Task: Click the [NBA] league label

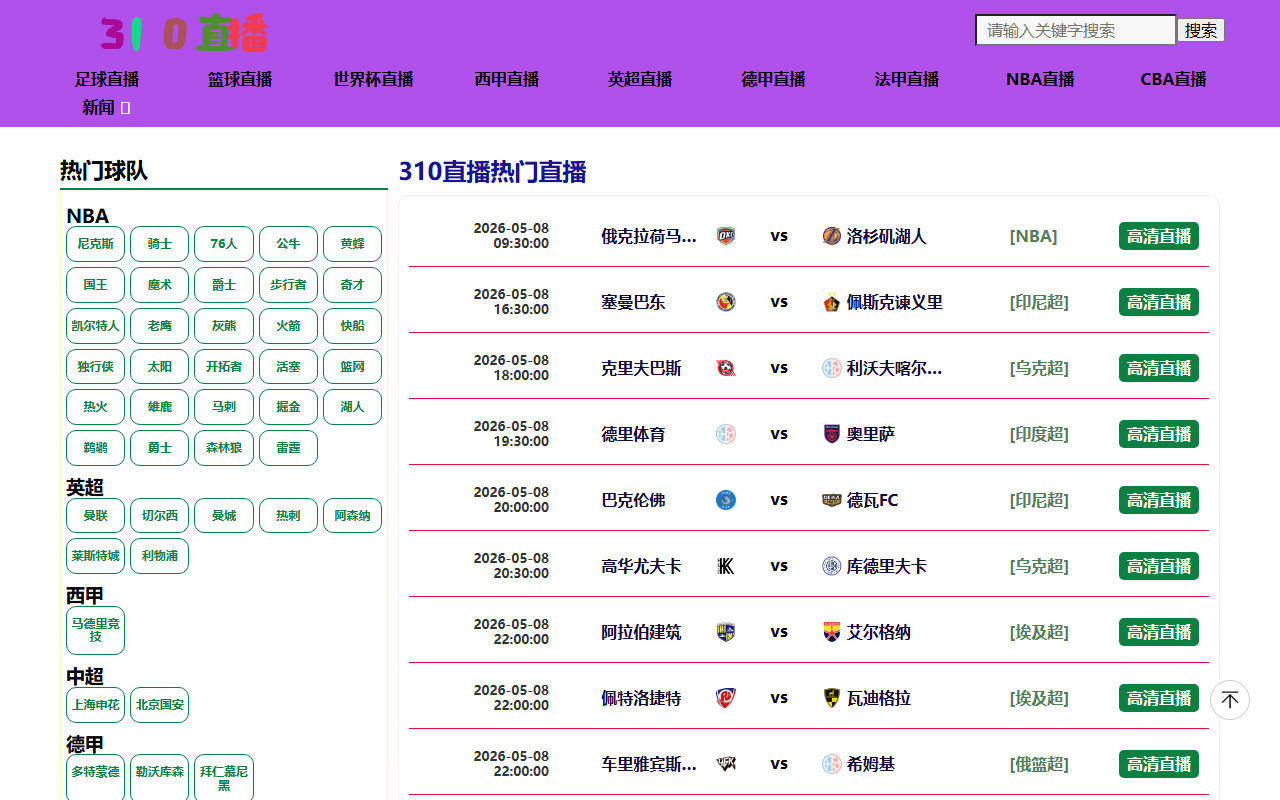Action: [x=1033, y=236]
